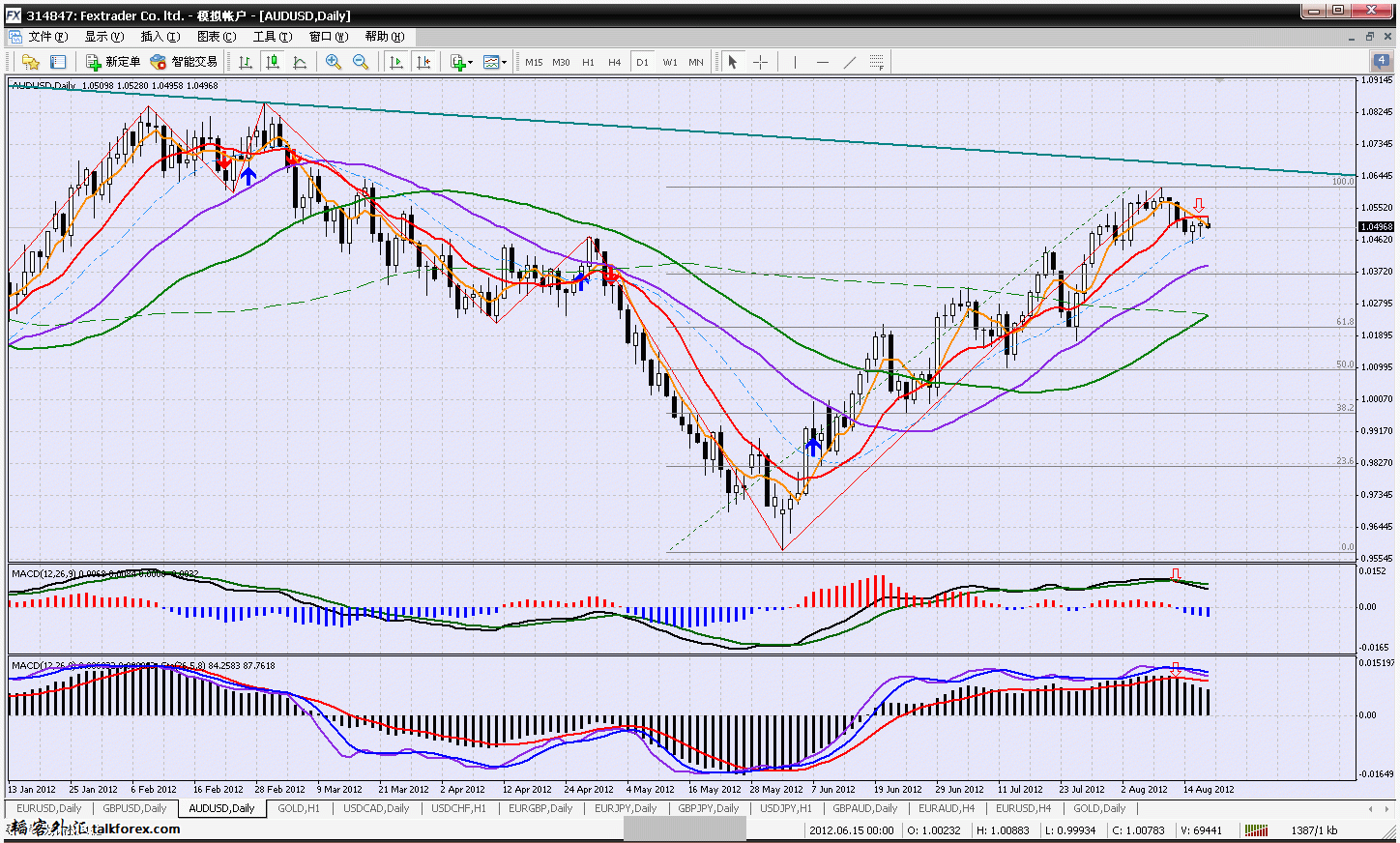Open the View (显示) menu

pyautogui.click(x=103, y=37)
